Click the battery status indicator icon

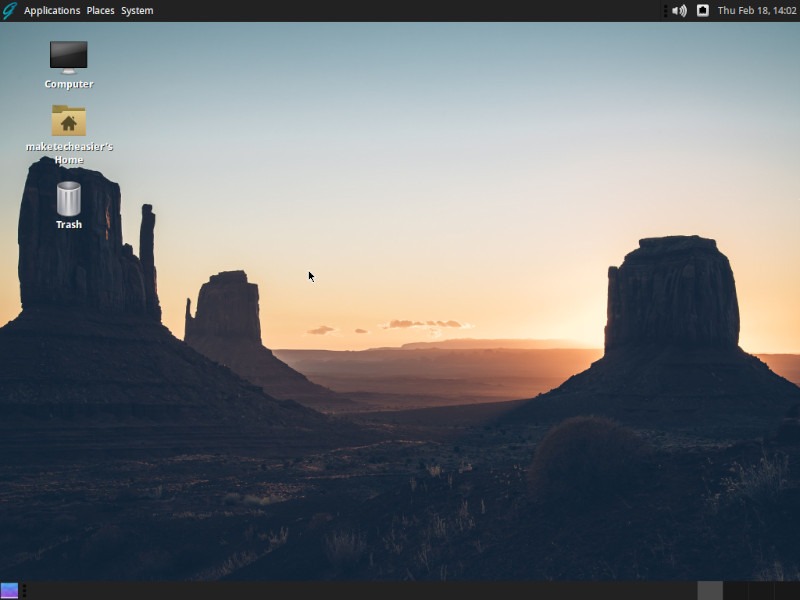[x=703, y=10]
